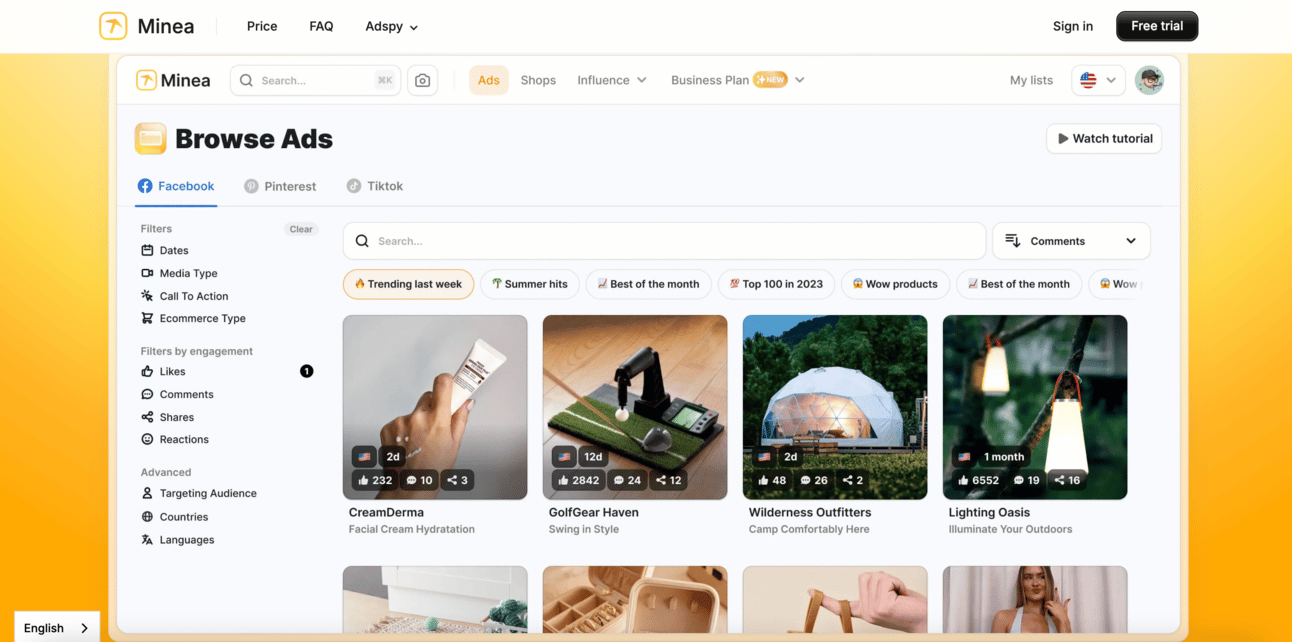Click the "Camp Comfortably Here" subtitle
Screen dimensions: 1292x642
pos(809,530)
